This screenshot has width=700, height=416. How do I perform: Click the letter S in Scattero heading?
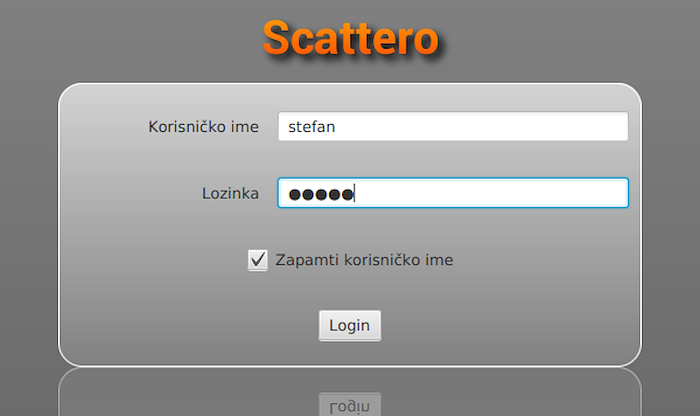(x=277, y=39)
